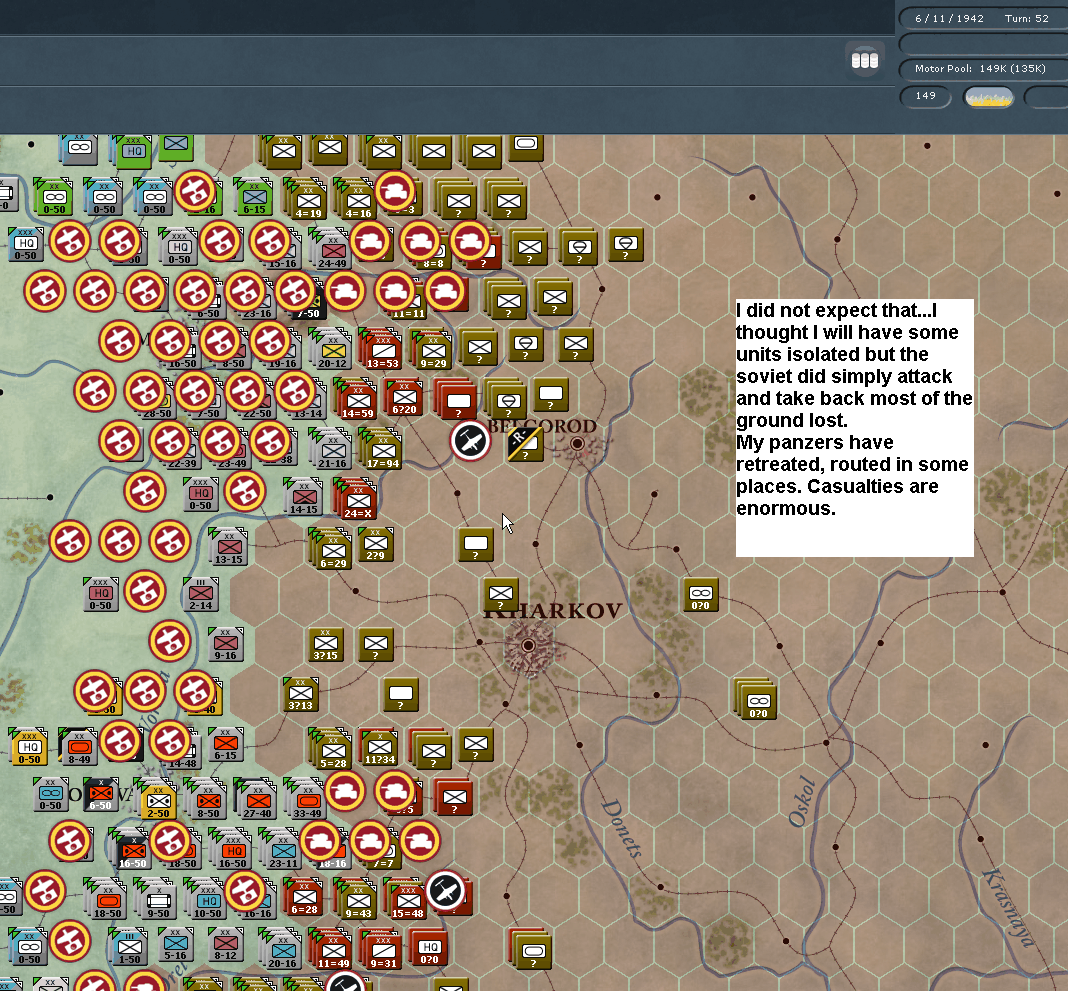
Task: Select the red 6=28 infantry stack
Action: [304, 897]
